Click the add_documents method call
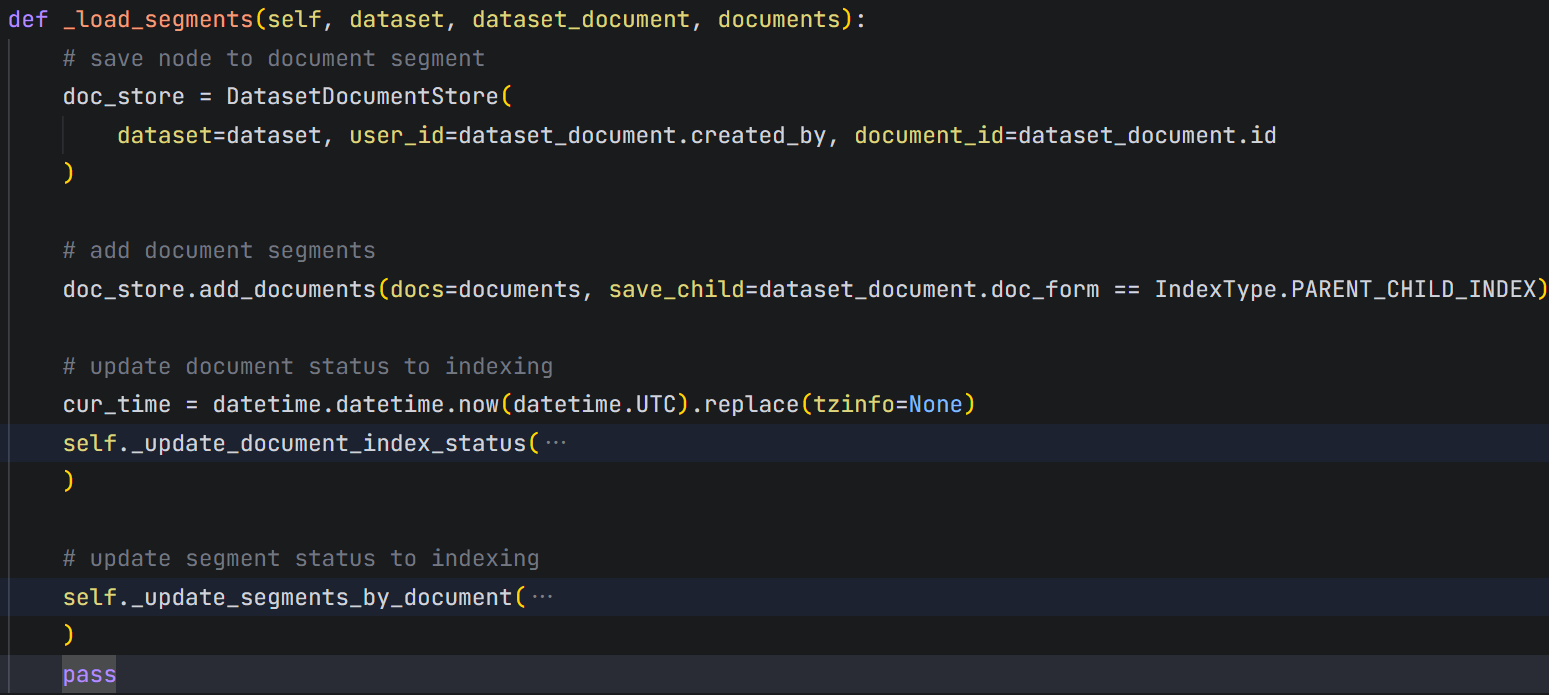The image size is (1549, 695). click(x=288, y=289)
